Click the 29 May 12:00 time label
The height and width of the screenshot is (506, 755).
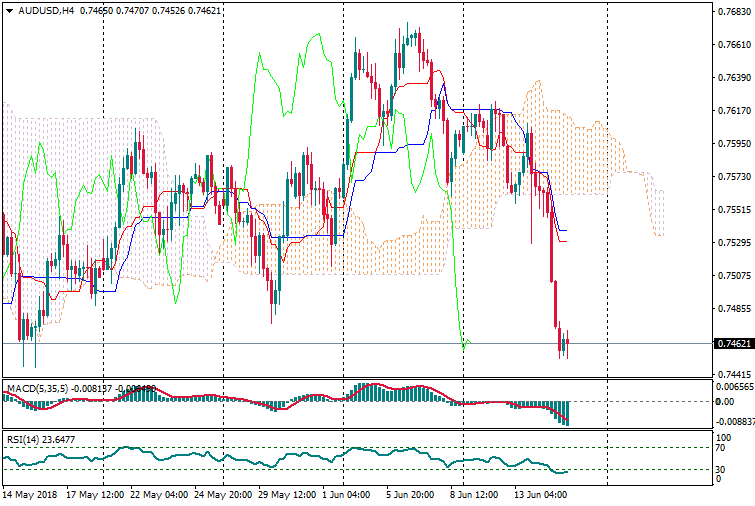coord(289,494)
